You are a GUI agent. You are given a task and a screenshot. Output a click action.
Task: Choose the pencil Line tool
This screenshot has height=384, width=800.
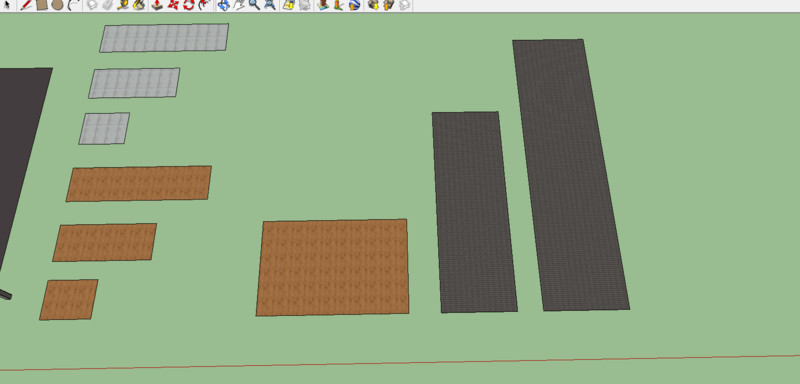tap(26, 5)
